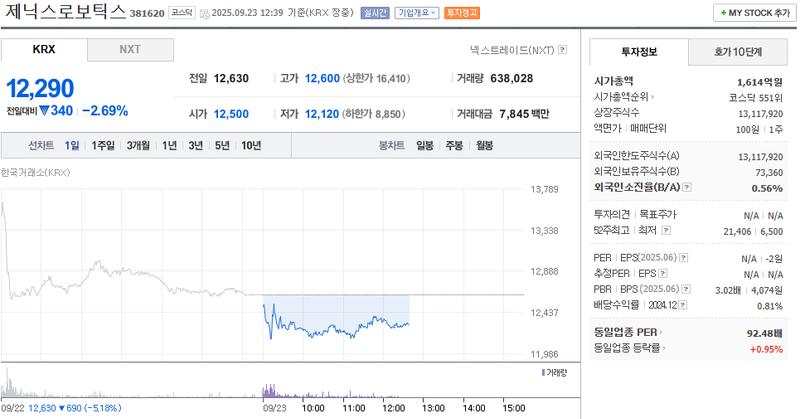Select the 5년 line chart period
Screen dimensions: 800x419
click(222, 146)
